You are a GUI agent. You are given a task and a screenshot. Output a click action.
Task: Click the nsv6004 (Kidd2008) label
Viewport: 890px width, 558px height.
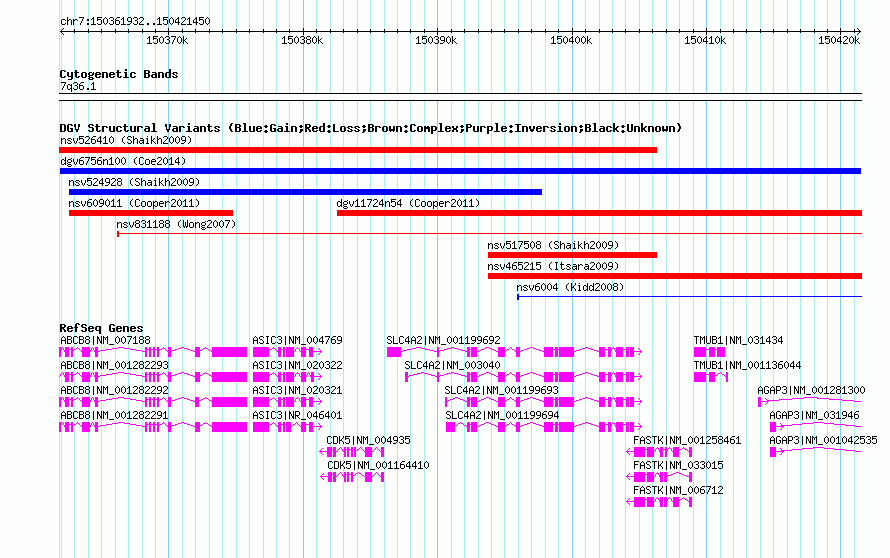pyautogui.click(x=570, y=287)
